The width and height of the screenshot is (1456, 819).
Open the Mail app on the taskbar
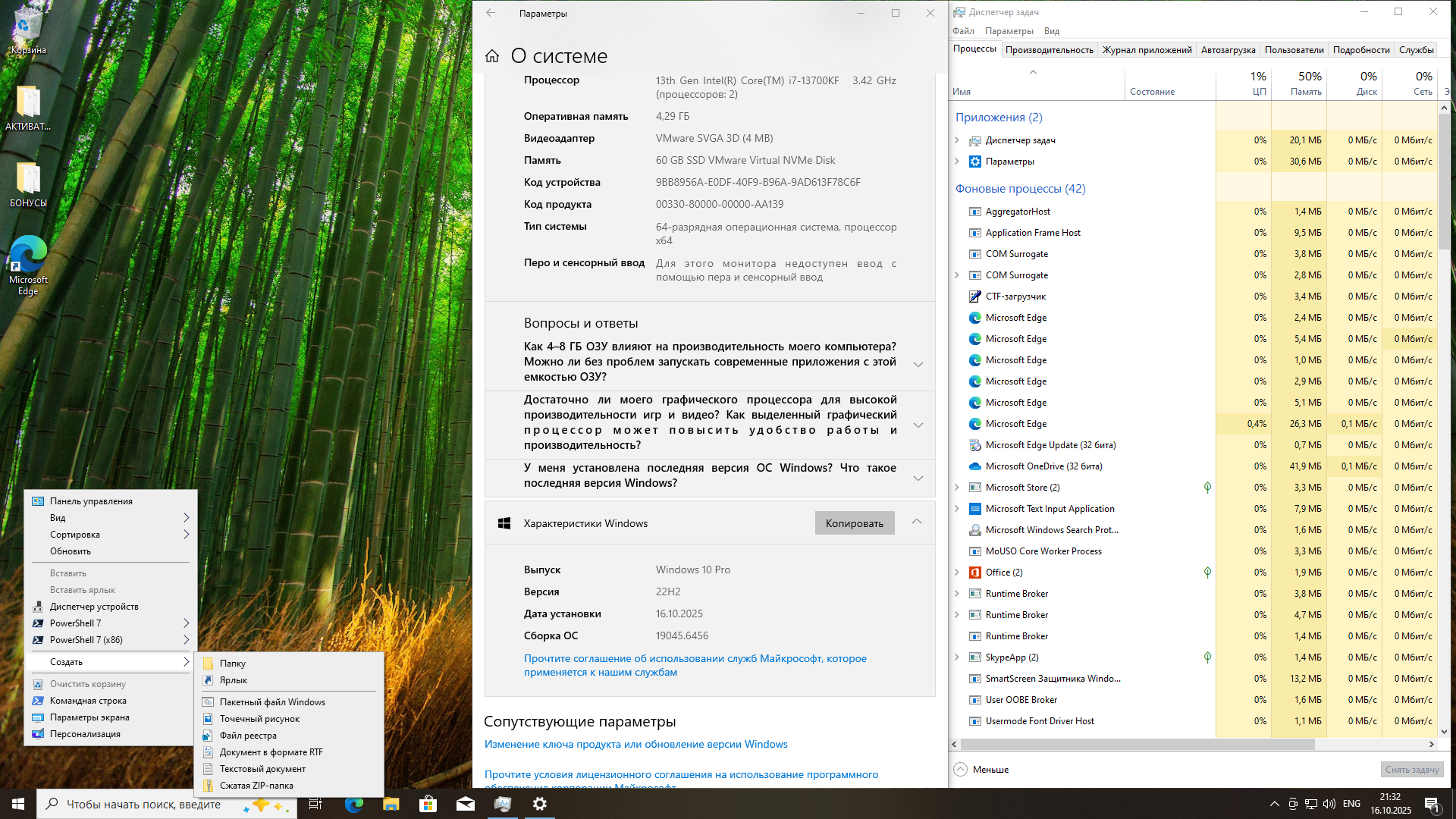(x=466, y=804)
